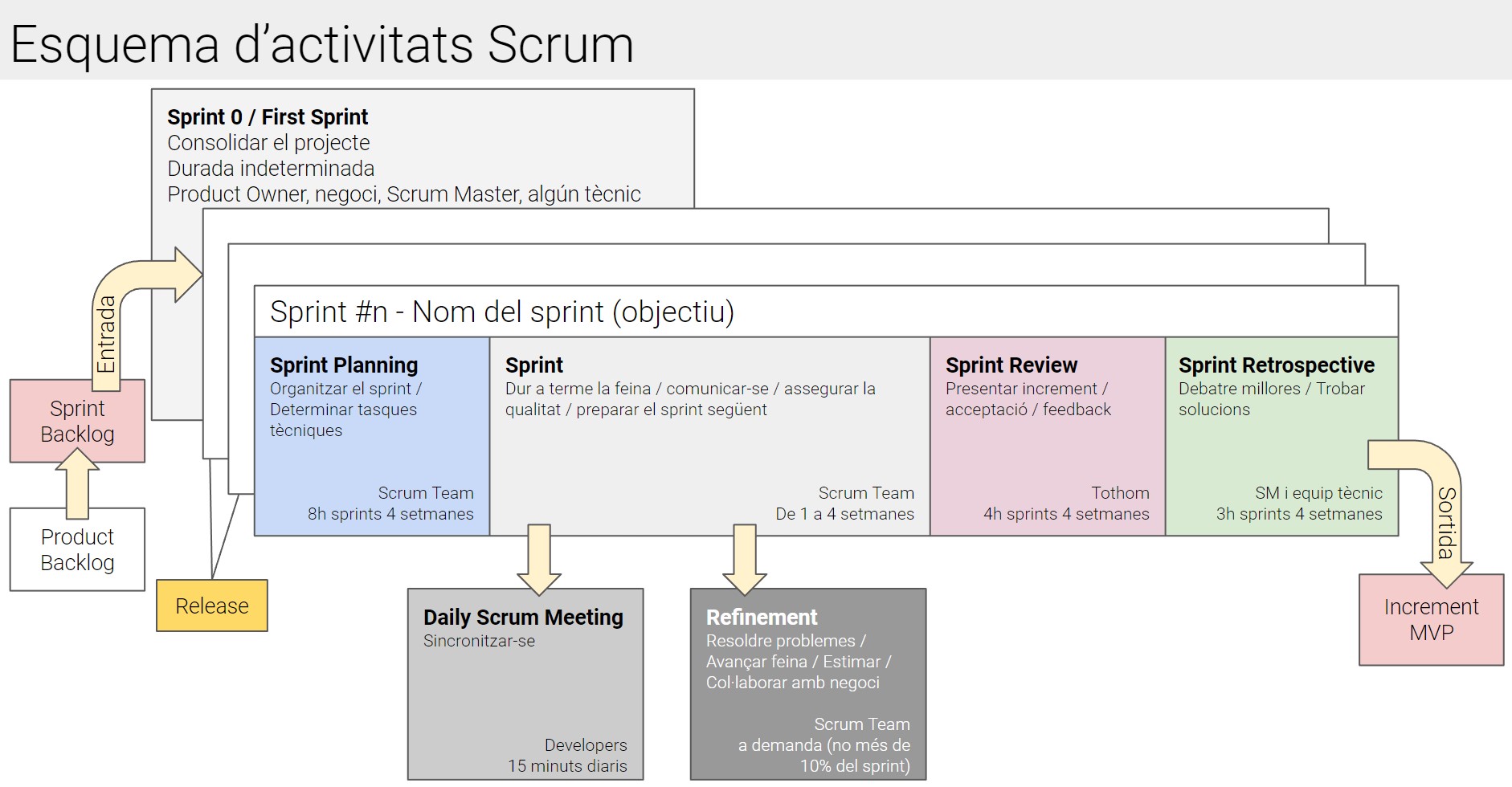Viewport: 1512px width, 787px height.
Task: Click the "Sincronitzar-se" text
Action: coord(479,641)
